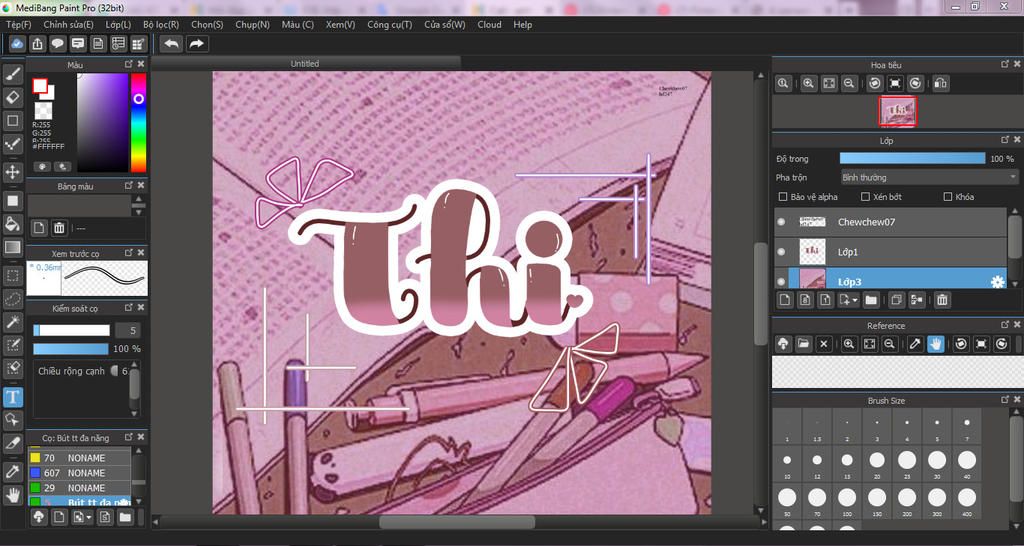Duplicate layer icon in Lớp panel
The width and height of the screenshot is (1024, 546).
point(897,300)
